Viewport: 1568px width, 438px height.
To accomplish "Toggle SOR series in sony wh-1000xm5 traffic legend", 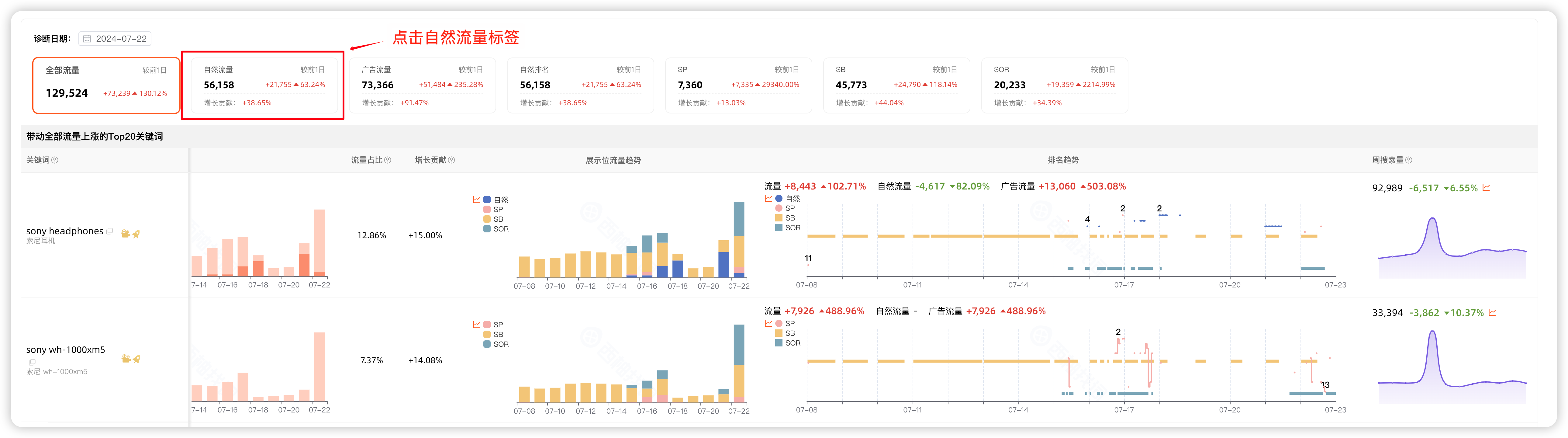I will tap(496, 344).
